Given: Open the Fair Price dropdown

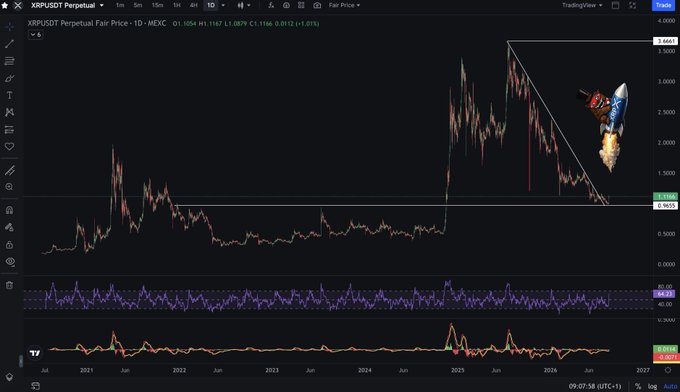Looking at the screenshot, I should click(x=344, y=5).
